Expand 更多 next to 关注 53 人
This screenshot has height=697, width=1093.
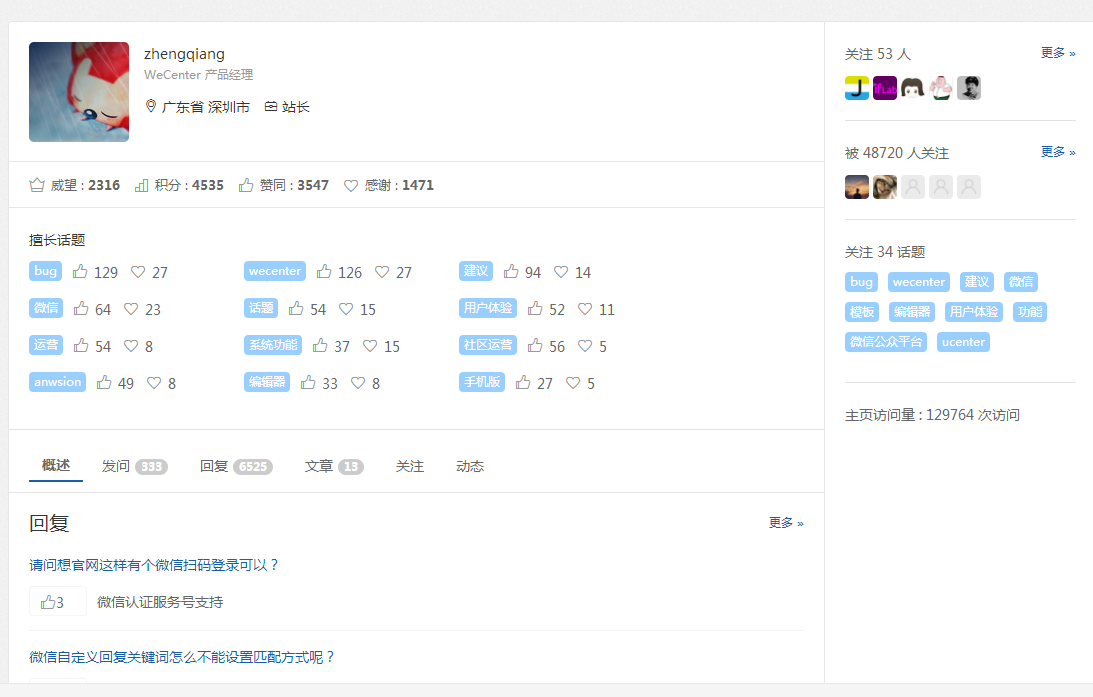[1058, 53]
